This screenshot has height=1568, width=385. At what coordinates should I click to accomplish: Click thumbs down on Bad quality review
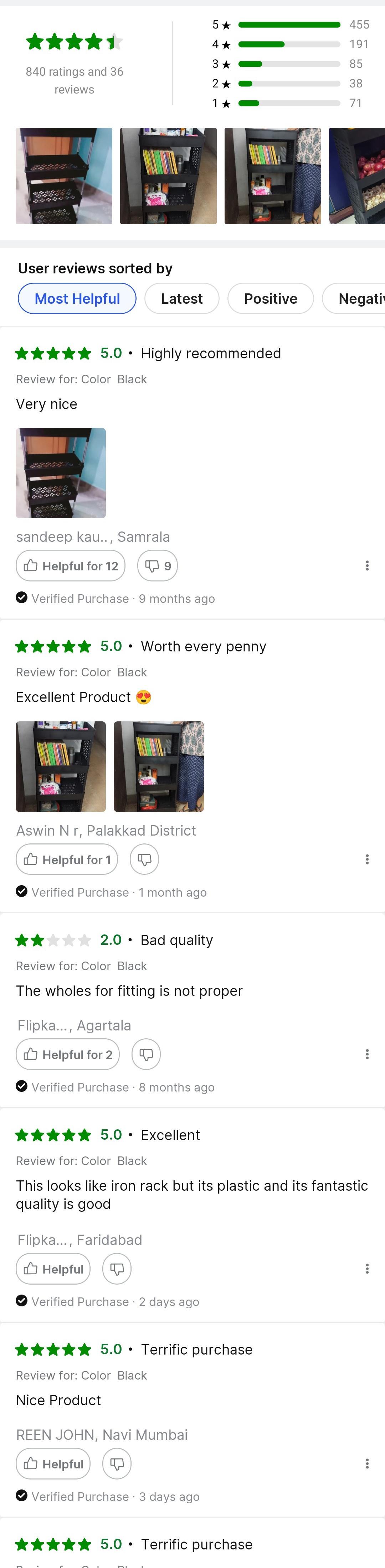coord(146,1054)
